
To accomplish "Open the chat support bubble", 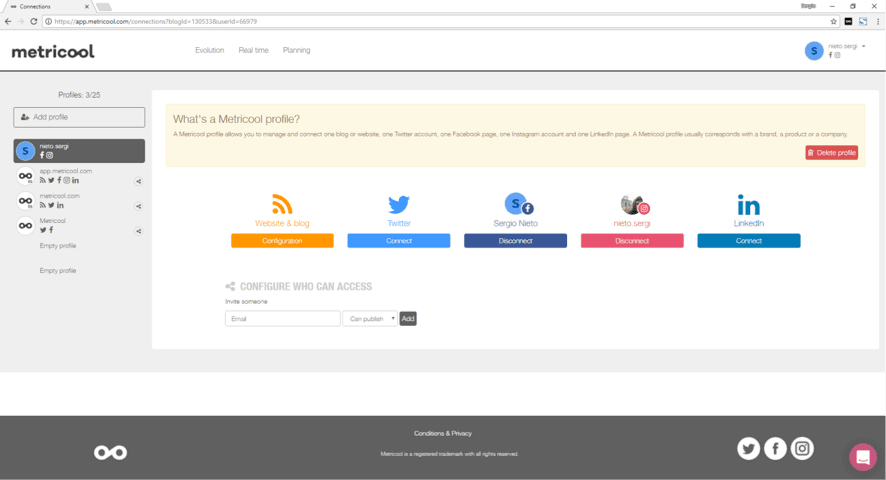I will (x=863, y=456).
